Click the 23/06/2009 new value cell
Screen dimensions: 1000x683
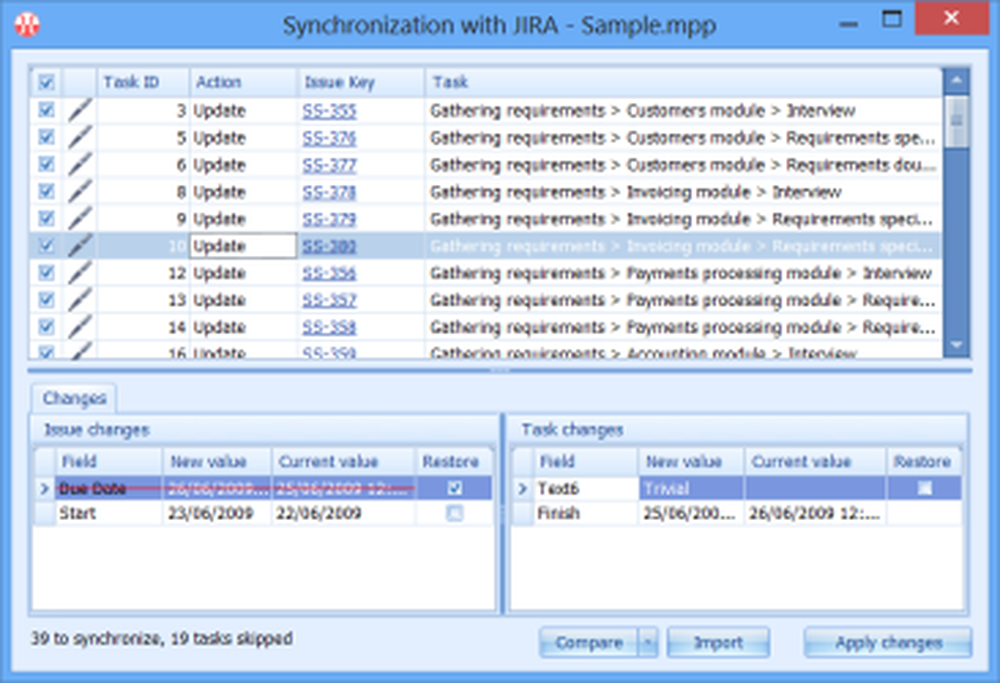pos(217,513)
